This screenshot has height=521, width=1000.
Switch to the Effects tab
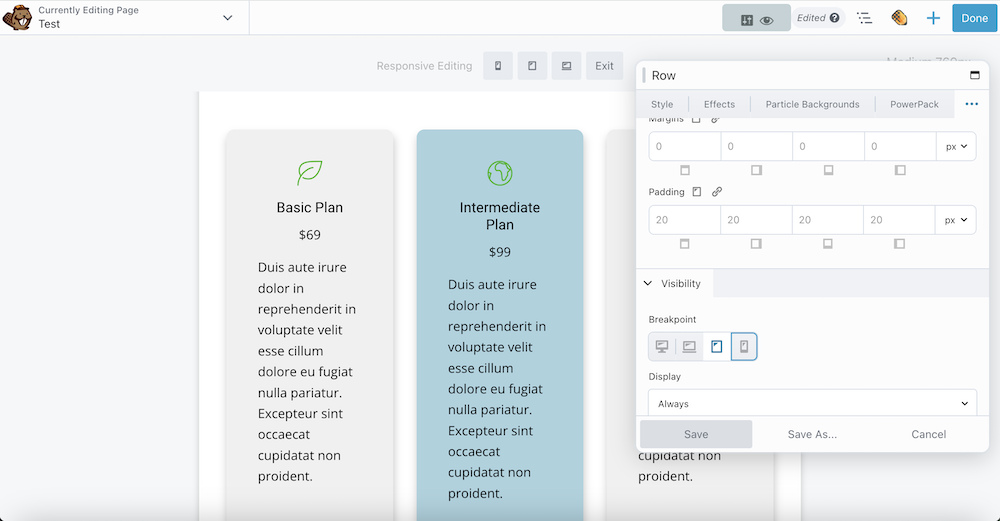coord(719,104)
